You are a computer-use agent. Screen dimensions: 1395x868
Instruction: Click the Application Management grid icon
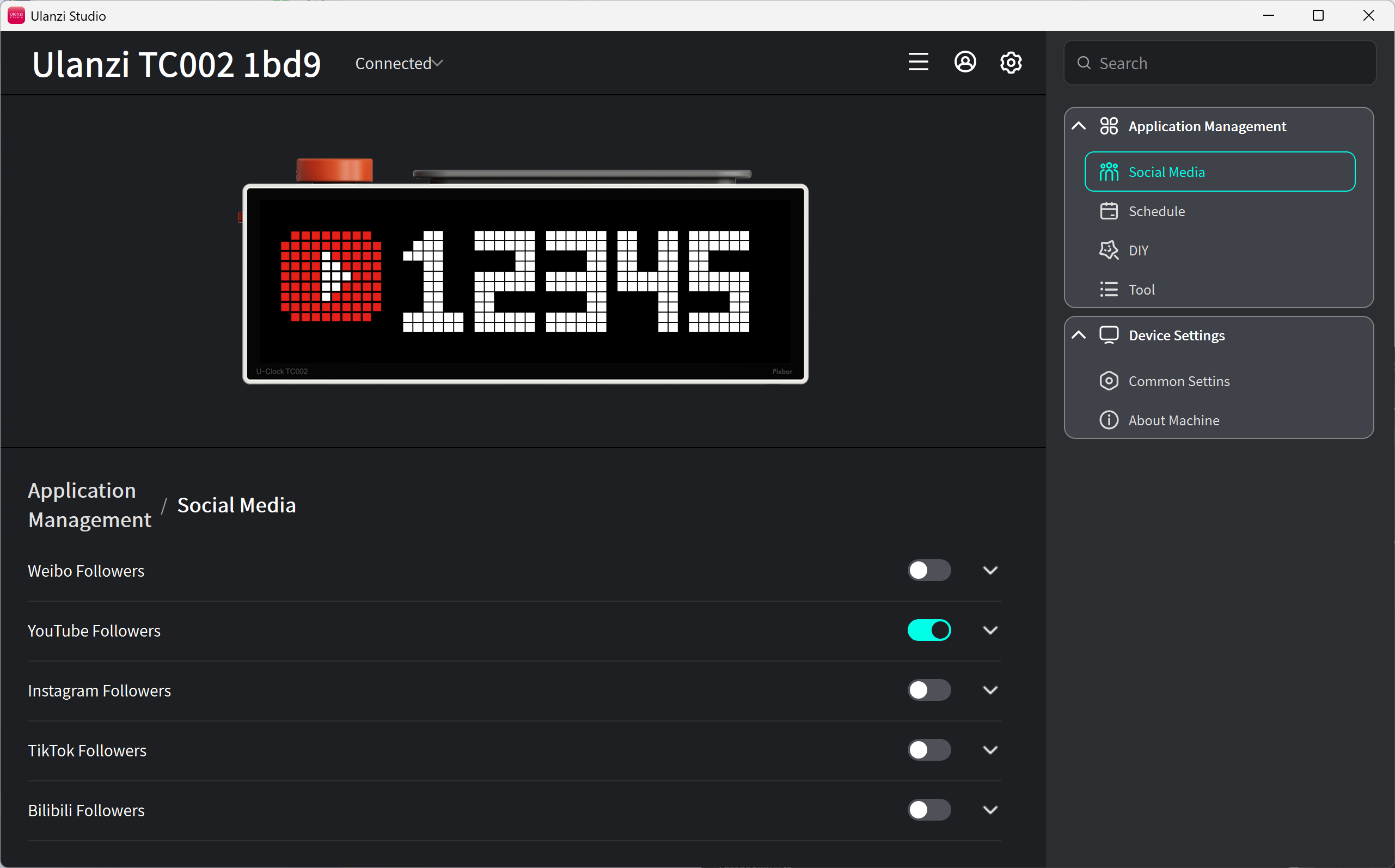point(1109,126)
